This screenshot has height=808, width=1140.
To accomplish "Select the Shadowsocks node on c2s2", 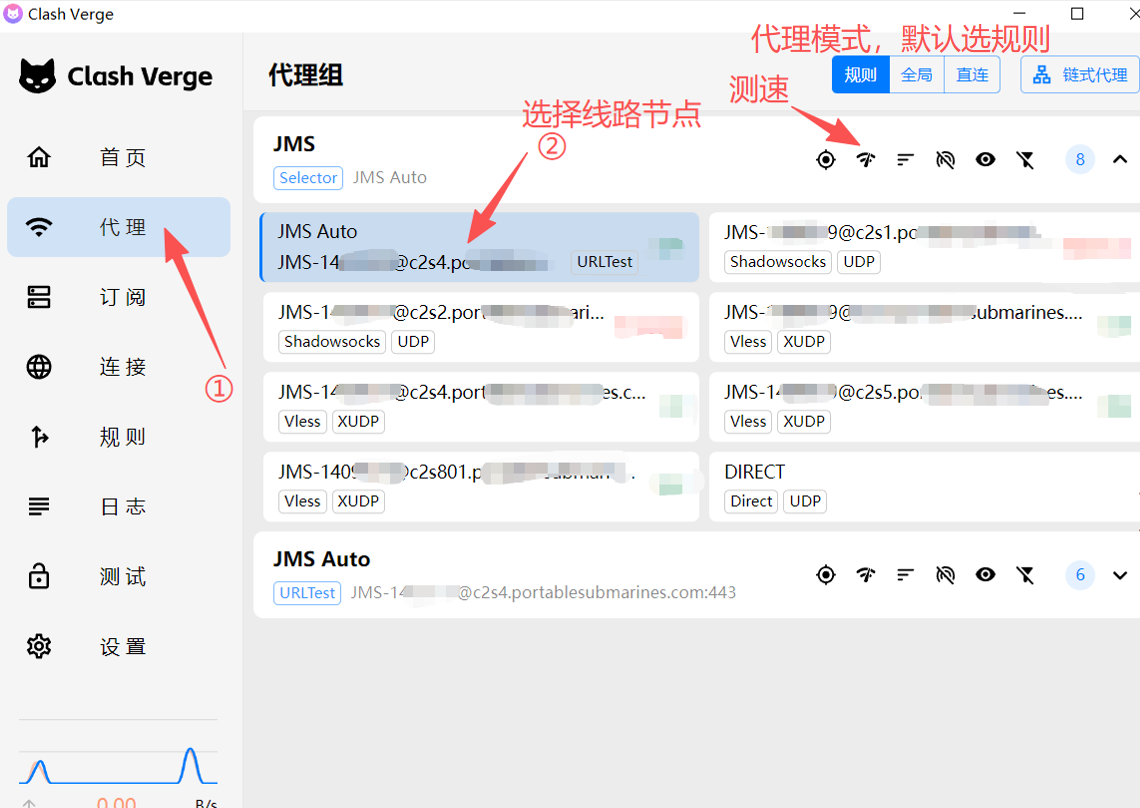I will click(481, 327).
